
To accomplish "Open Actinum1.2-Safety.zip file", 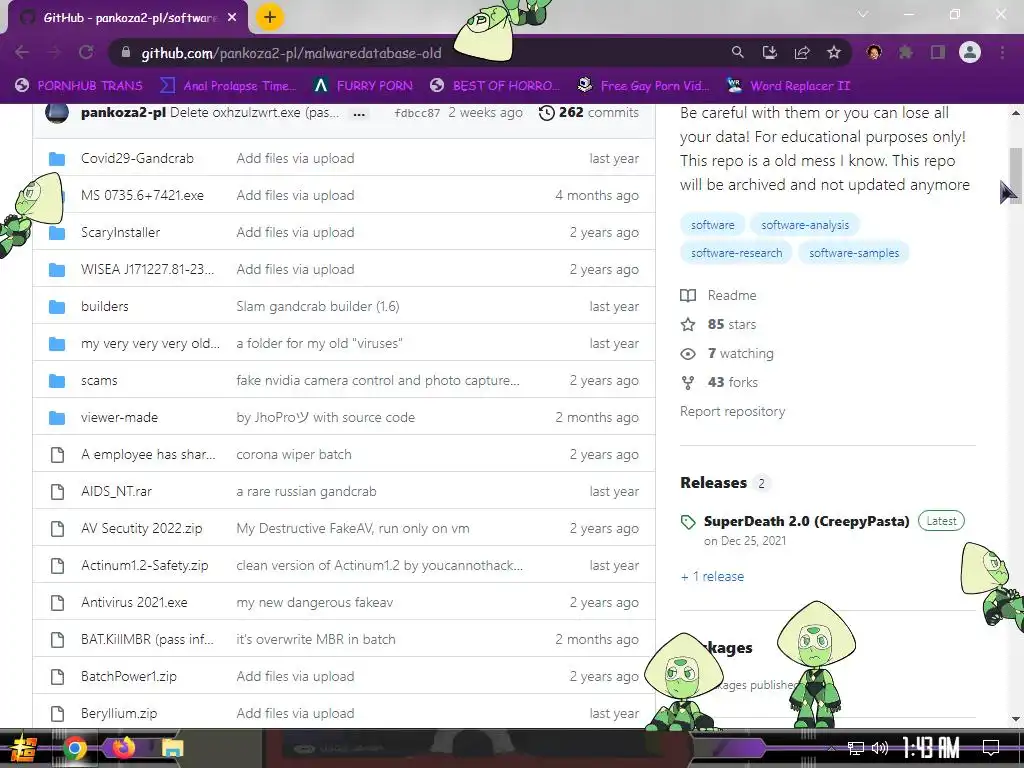I will pos(144,566).
